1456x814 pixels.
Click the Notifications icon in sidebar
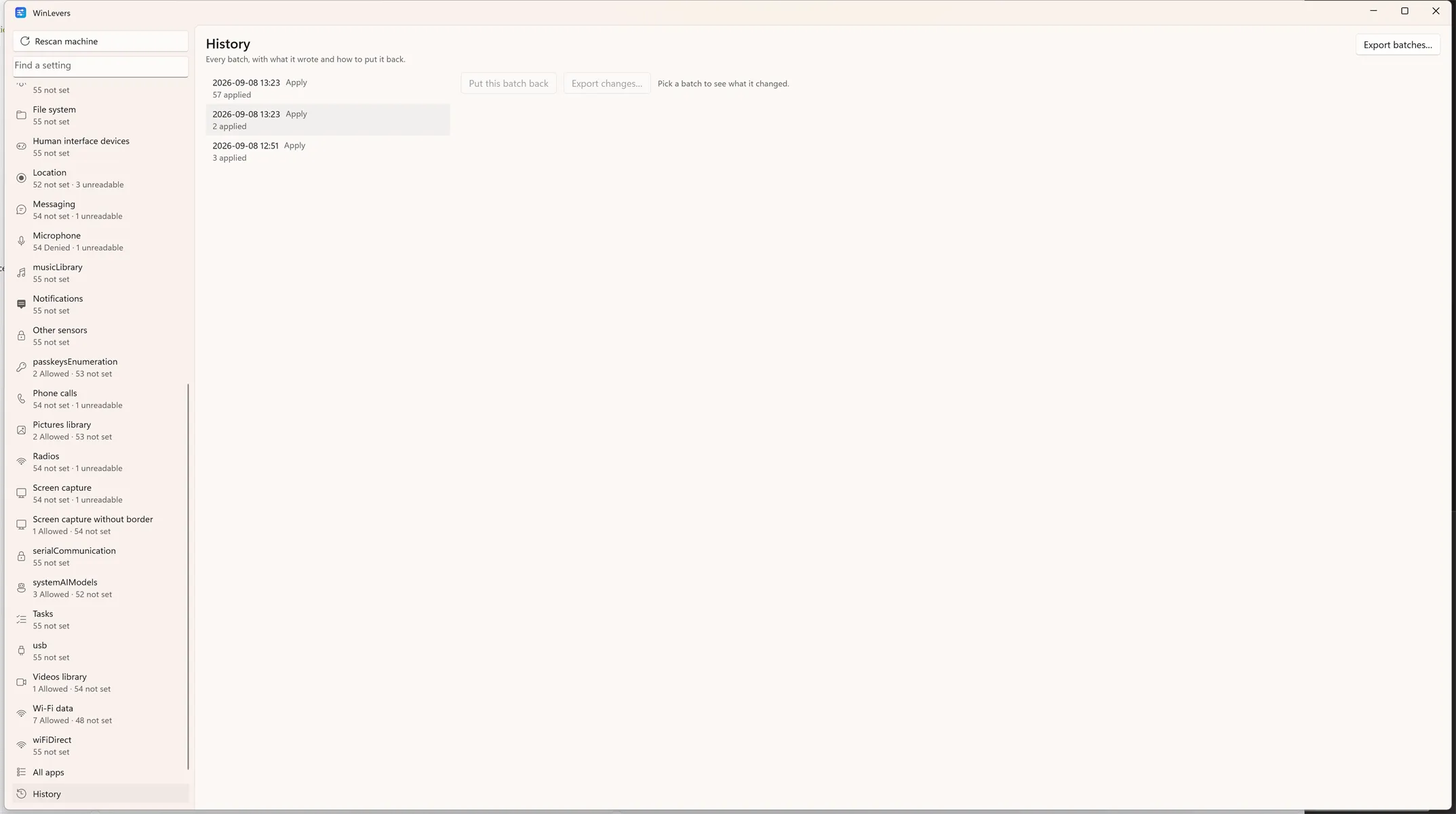click(x=21, y=304)
